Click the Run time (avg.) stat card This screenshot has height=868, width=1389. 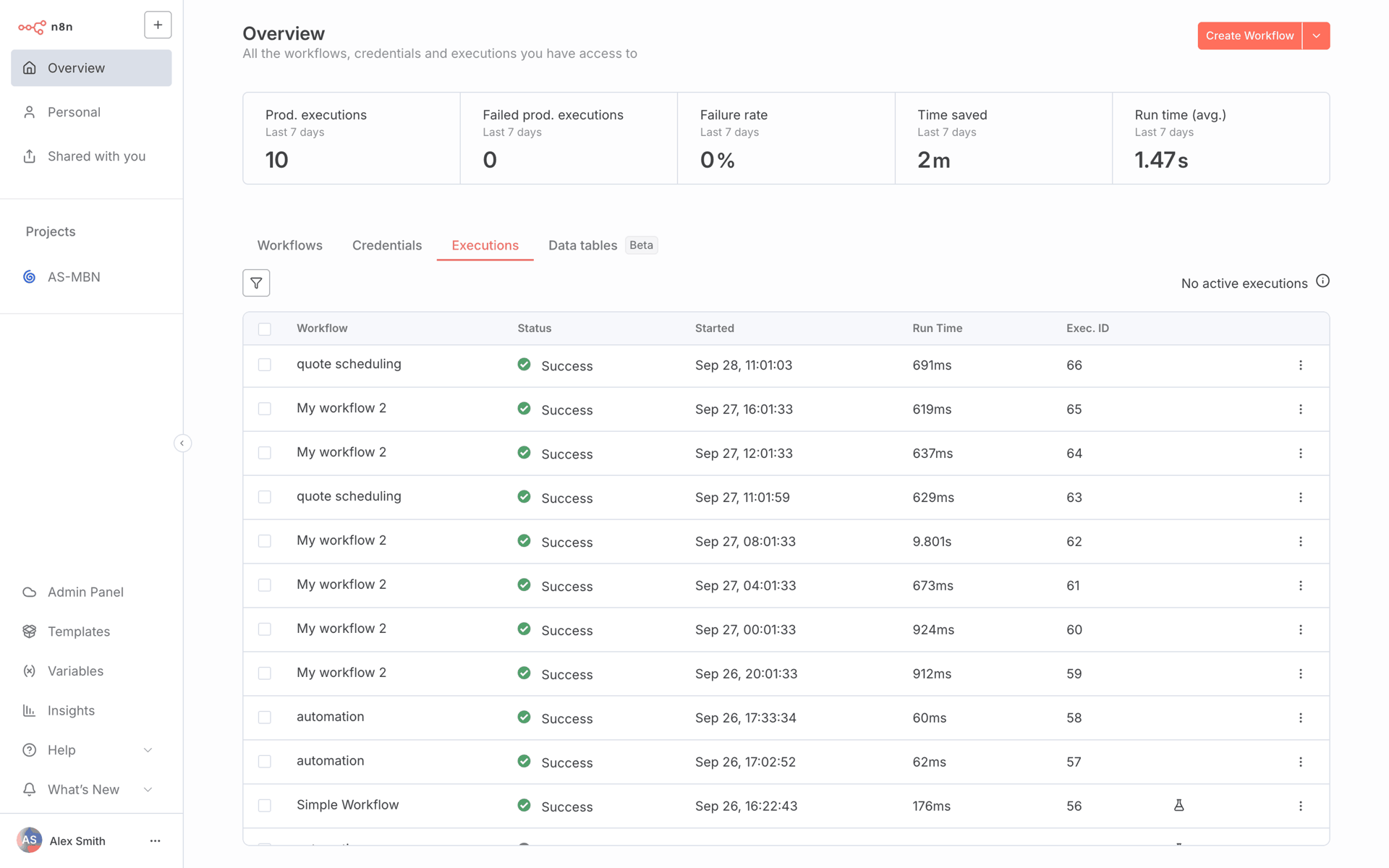1220,138
